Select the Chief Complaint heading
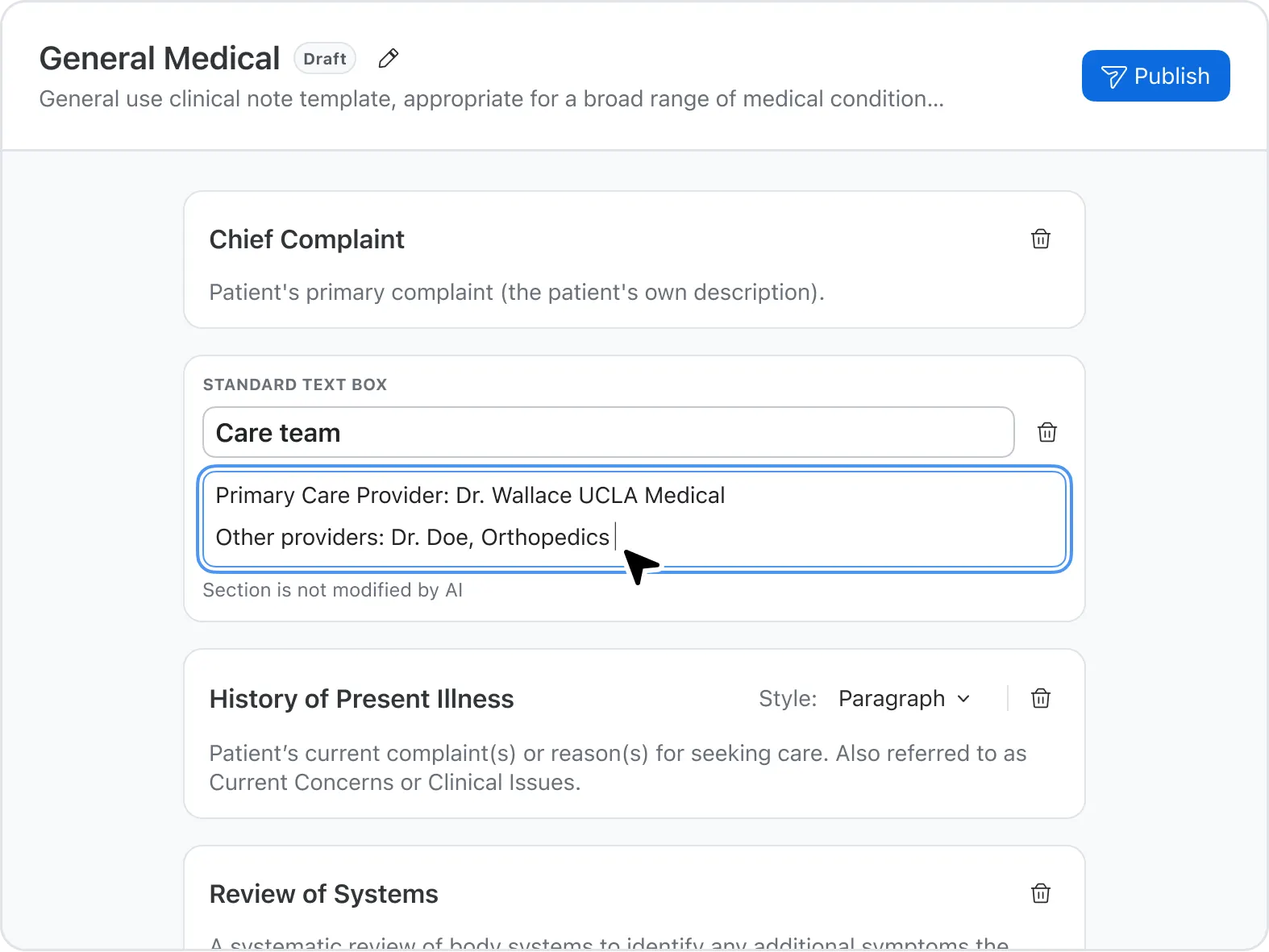The height and width of the screenshot is (952, 1269). [306, 239]
